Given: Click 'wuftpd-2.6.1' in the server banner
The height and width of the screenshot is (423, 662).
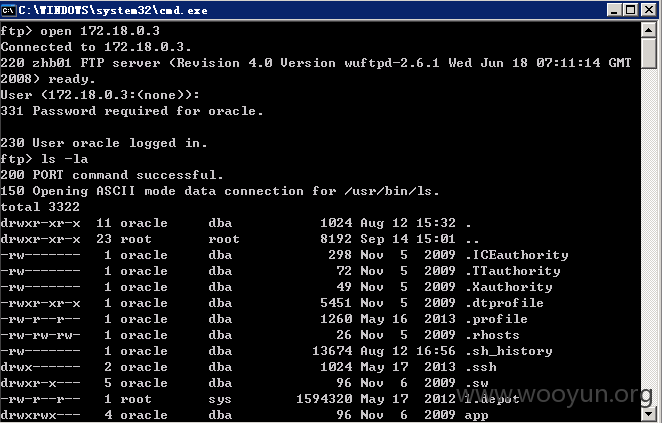Looking at the screenshot, I should (x=392, y=63).
